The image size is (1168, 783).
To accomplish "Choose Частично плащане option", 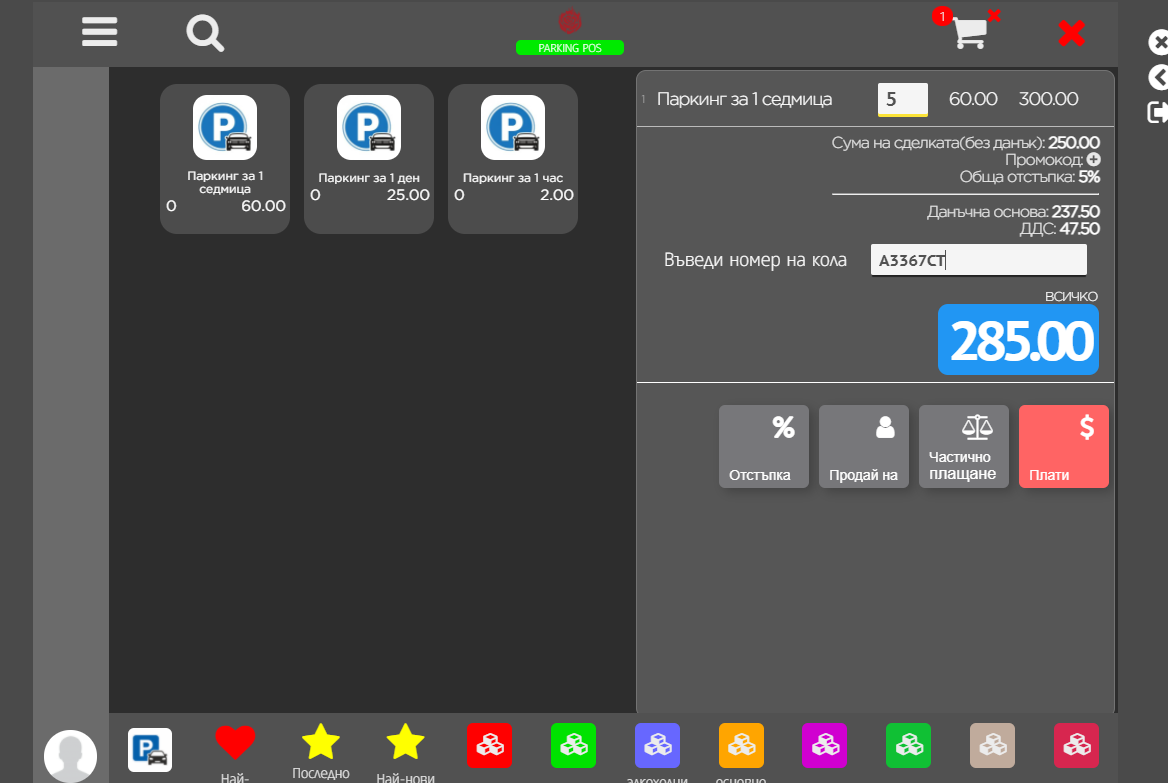I will [964, 446].
